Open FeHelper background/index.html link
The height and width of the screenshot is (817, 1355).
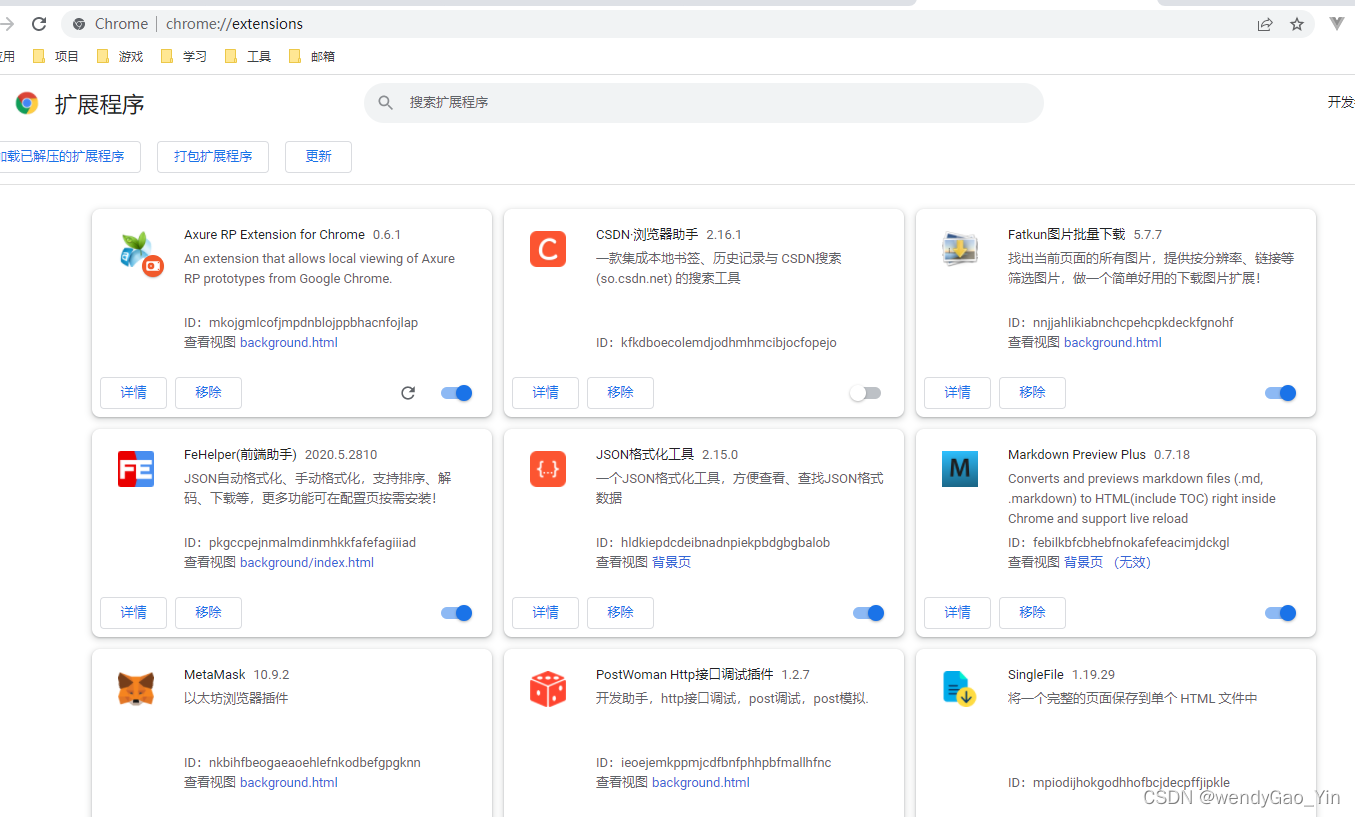tap(307, 562)
